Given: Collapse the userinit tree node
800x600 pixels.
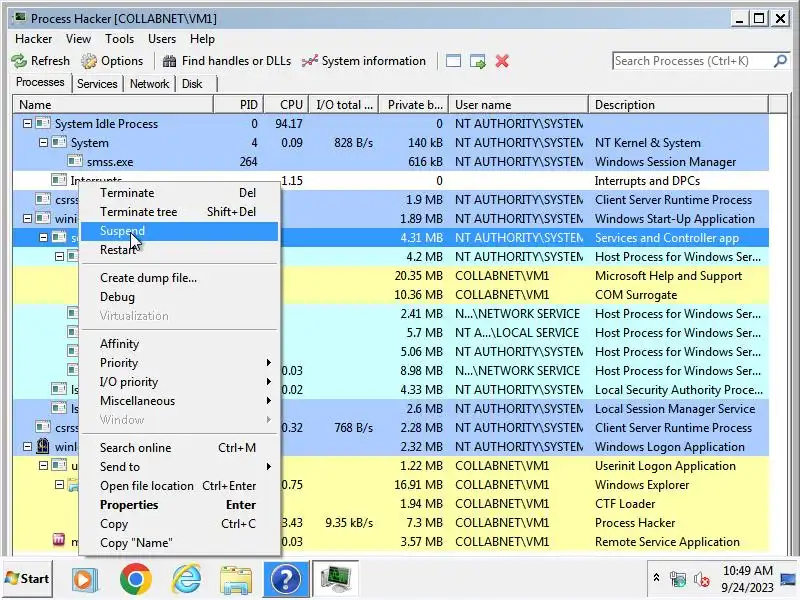Looking at the screenshot, I should tap(43, 465).
